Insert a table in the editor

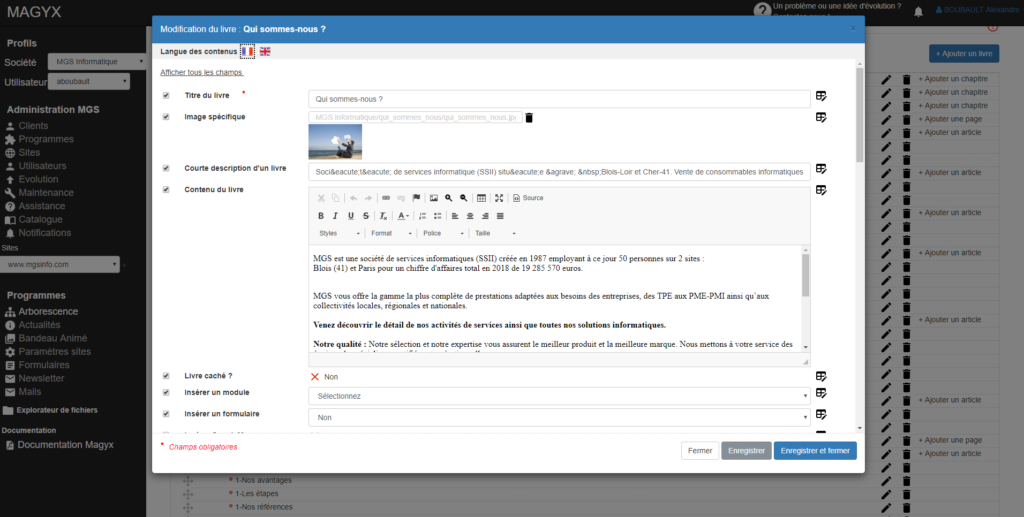[481, 198]
